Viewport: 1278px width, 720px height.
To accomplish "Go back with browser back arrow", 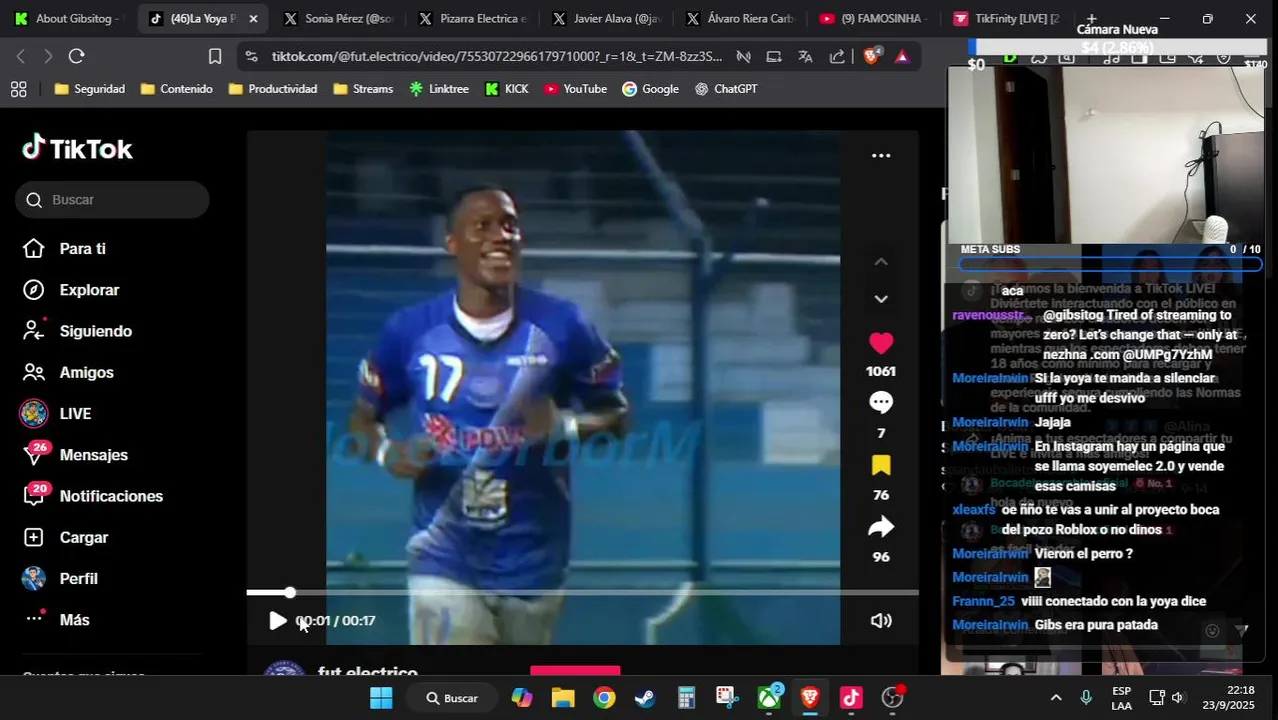I will (x=21, y=56).
